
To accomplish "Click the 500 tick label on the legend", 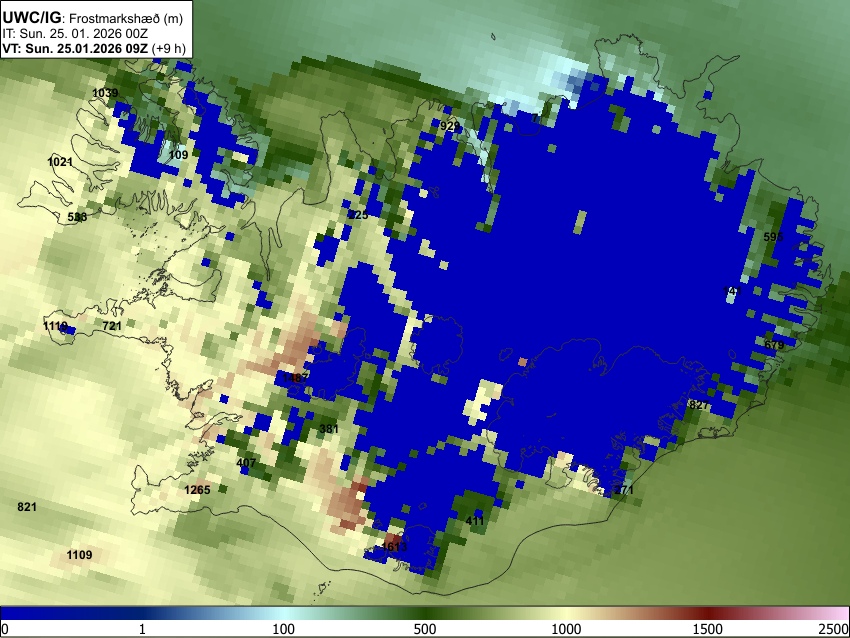I will click(425, 629).
